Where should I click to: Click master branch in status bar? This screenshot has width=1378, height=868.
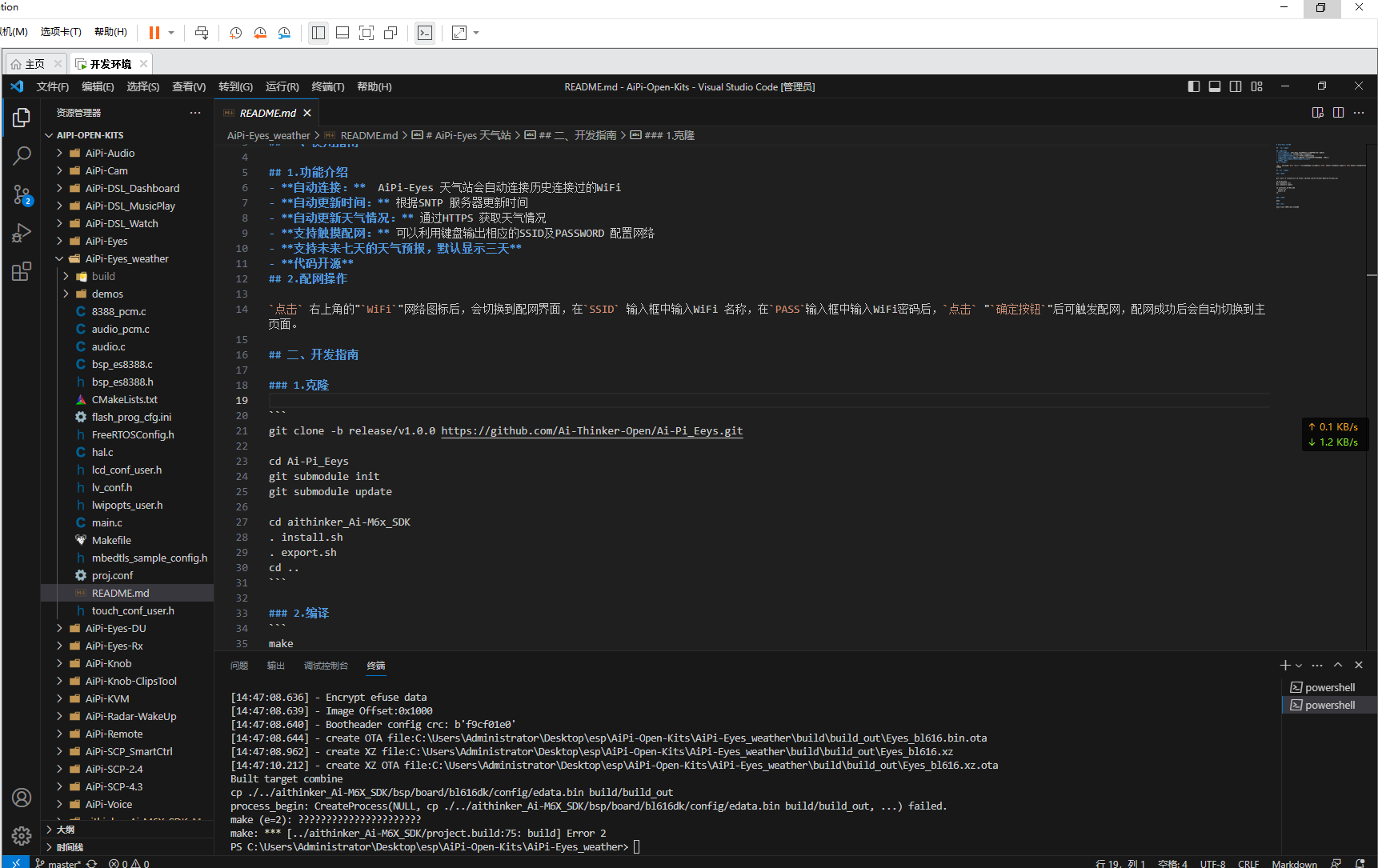58,864
